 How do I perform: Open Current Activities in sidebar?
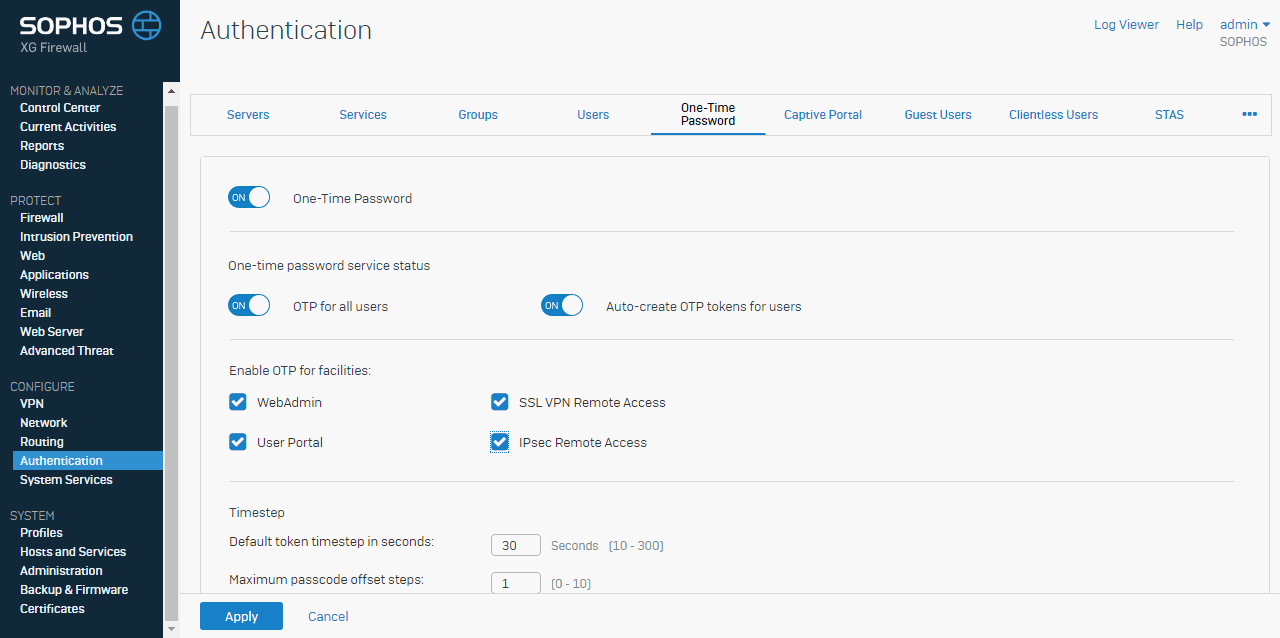click(x=68, y=127)
